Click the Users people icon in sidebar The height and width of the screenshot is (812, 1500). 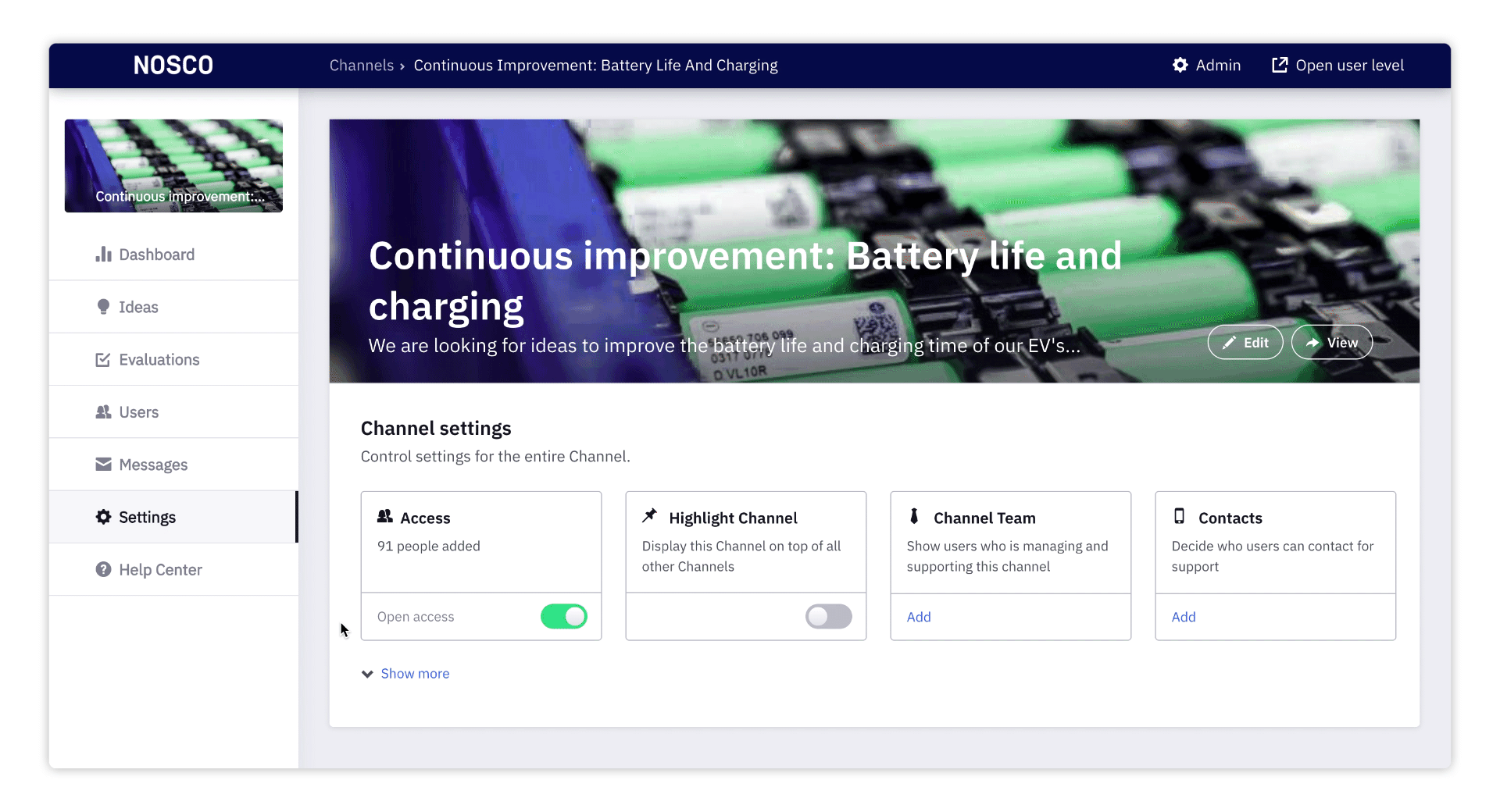pos(103,412)
